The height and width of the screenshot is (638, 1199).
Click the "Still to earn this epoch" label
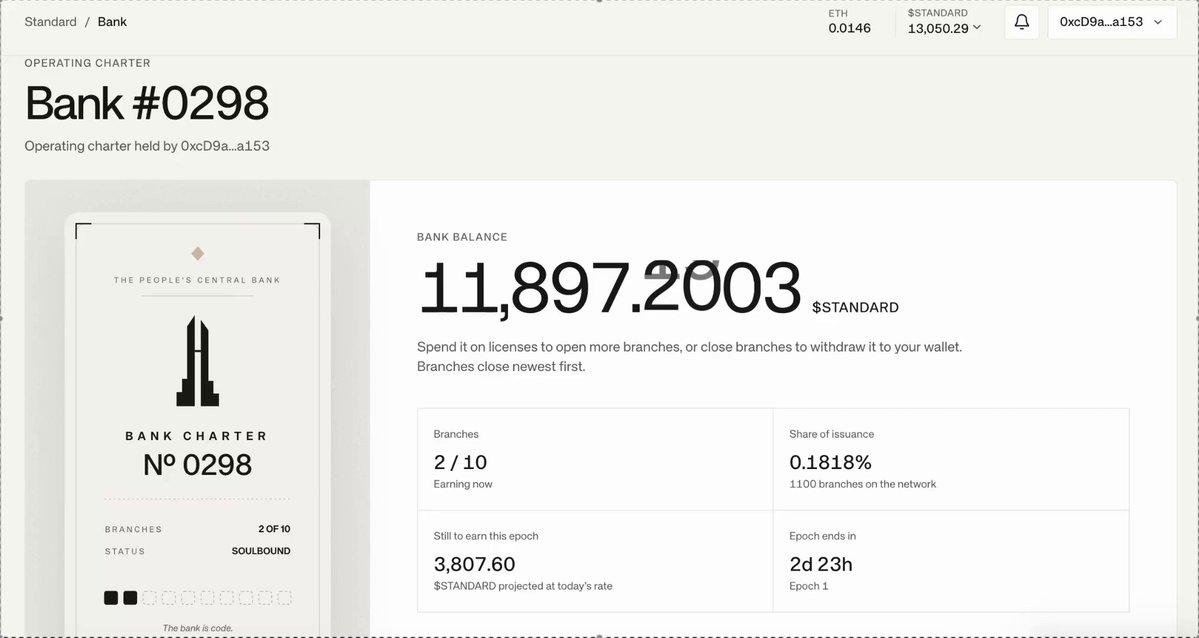pyautogui.click(x=486, y=536)
